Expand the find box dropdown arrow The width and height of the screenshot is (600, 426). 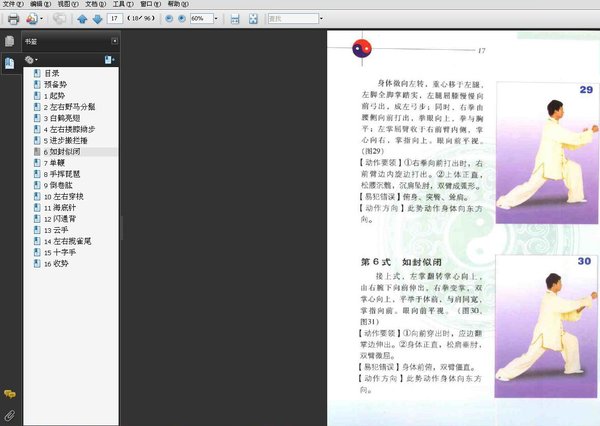click(x=321, y=18)
